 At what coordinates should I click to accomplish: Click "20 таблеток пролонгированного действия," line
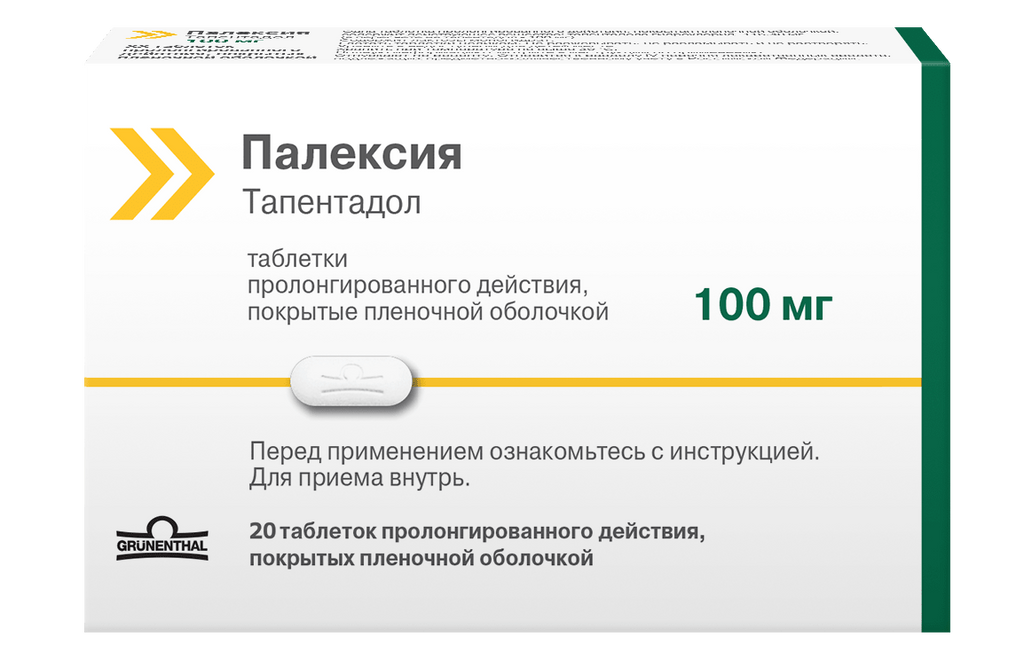pyautogui.click(x=477, y=531)
